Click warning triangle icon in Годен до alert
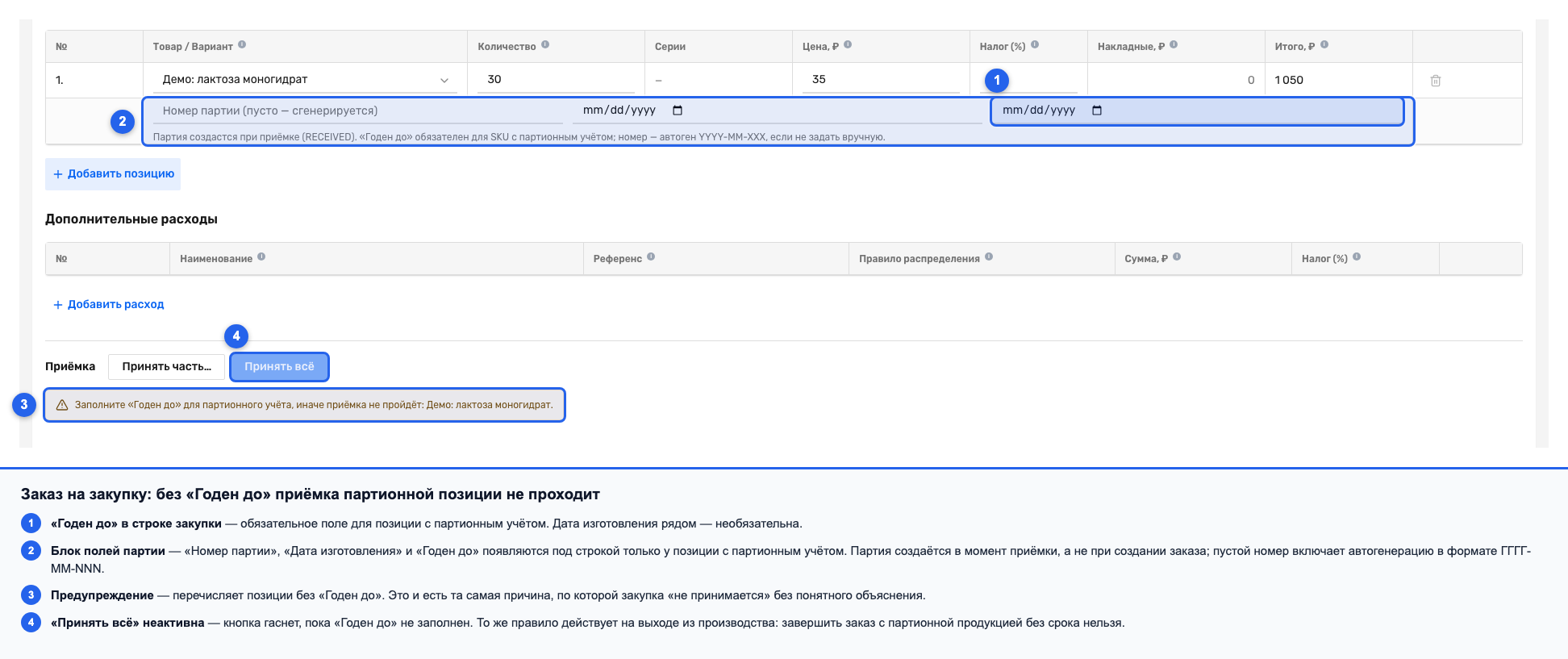Viewport: 1568px width, 659px height. point(62,405)
